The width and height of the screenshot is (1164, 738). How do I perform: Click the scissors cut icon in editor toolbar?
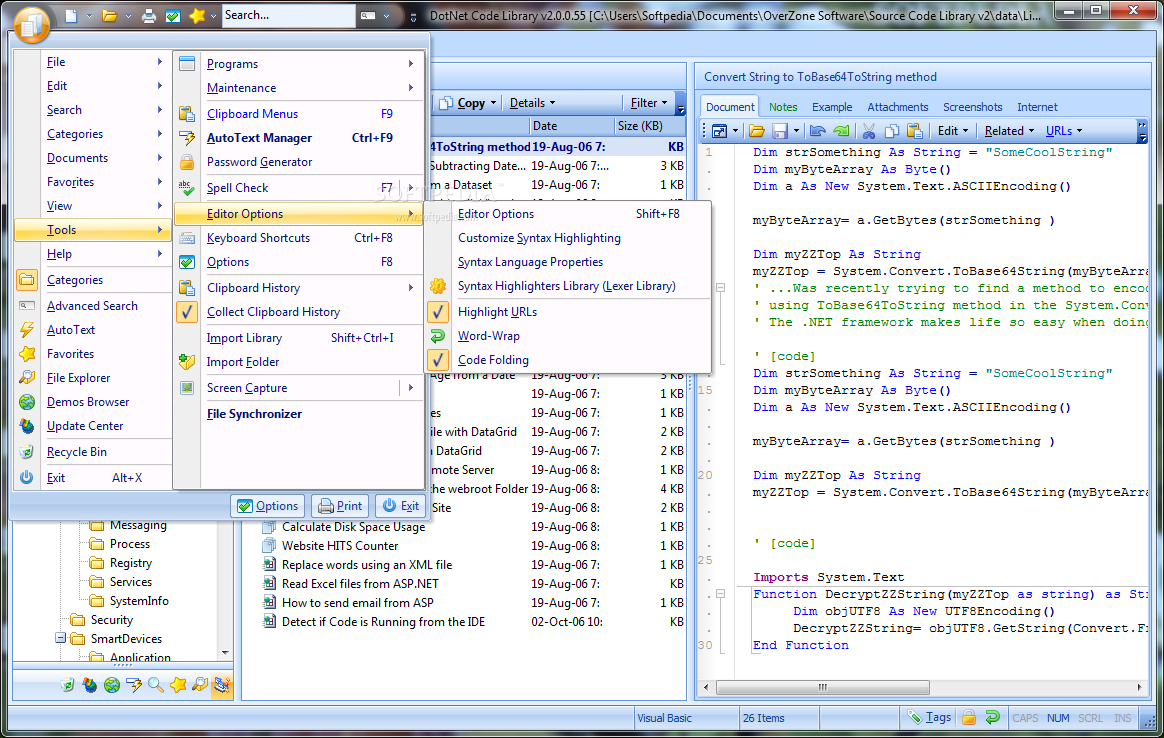pos(868,131)
